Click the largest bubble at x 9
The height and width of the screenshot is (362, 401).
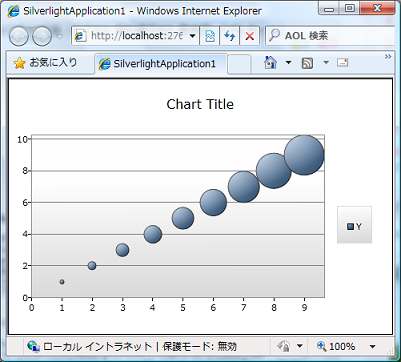coord(304,155)
